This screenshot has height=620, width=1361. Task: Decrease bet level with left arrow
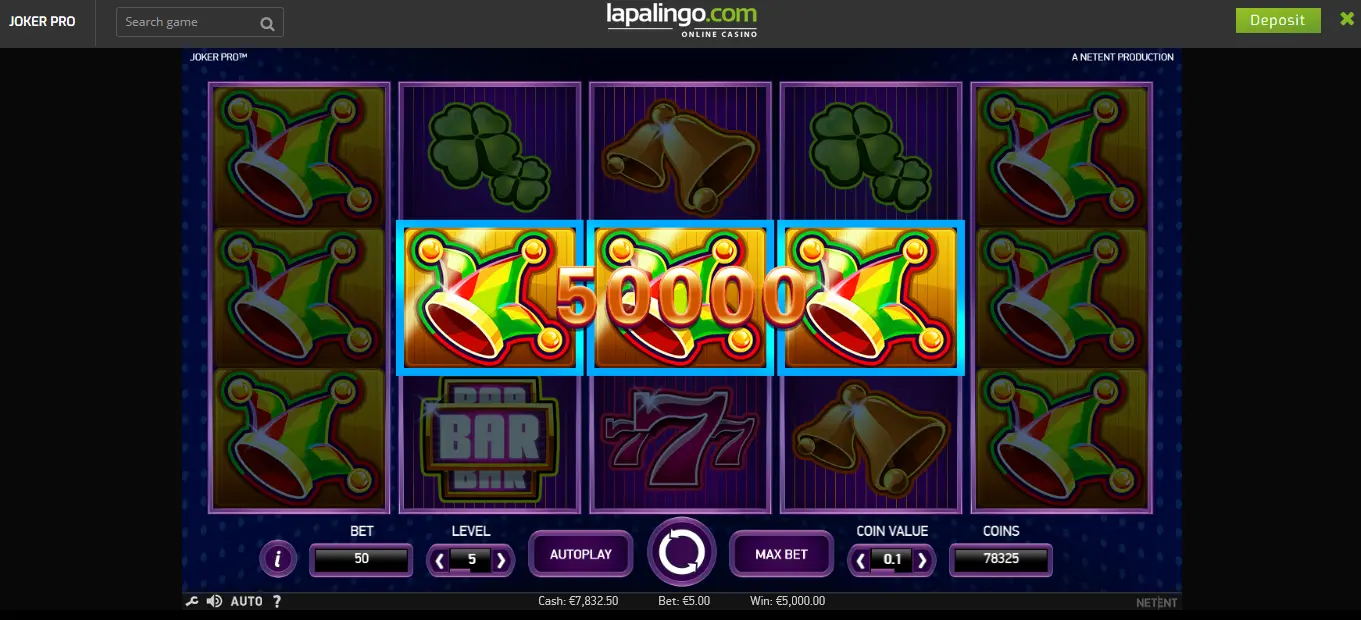click(438, 560)
